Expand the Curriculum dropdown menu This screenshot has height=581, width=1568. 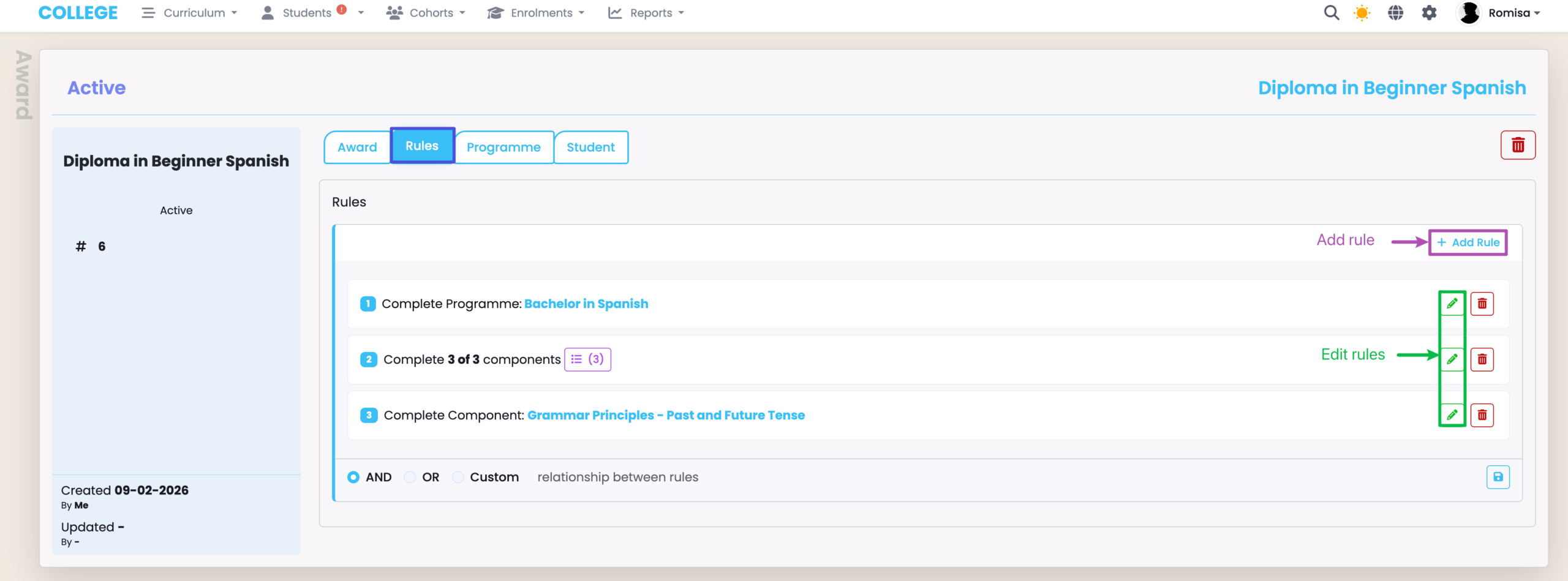click(190, 13)
